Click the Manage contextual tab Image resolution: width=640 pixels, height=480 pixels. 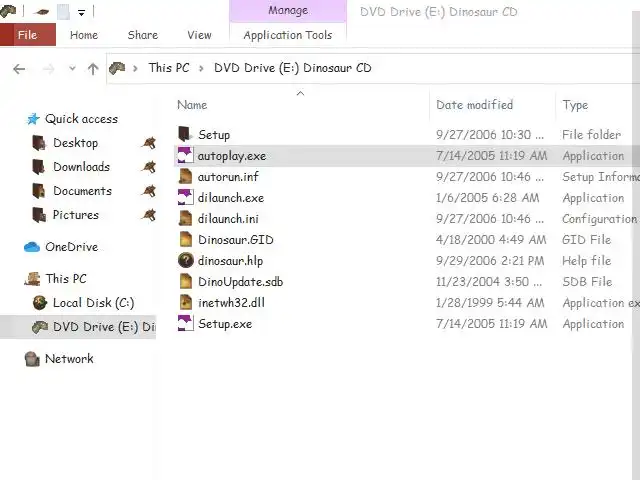pyautogui.click(x=288, y=11)
